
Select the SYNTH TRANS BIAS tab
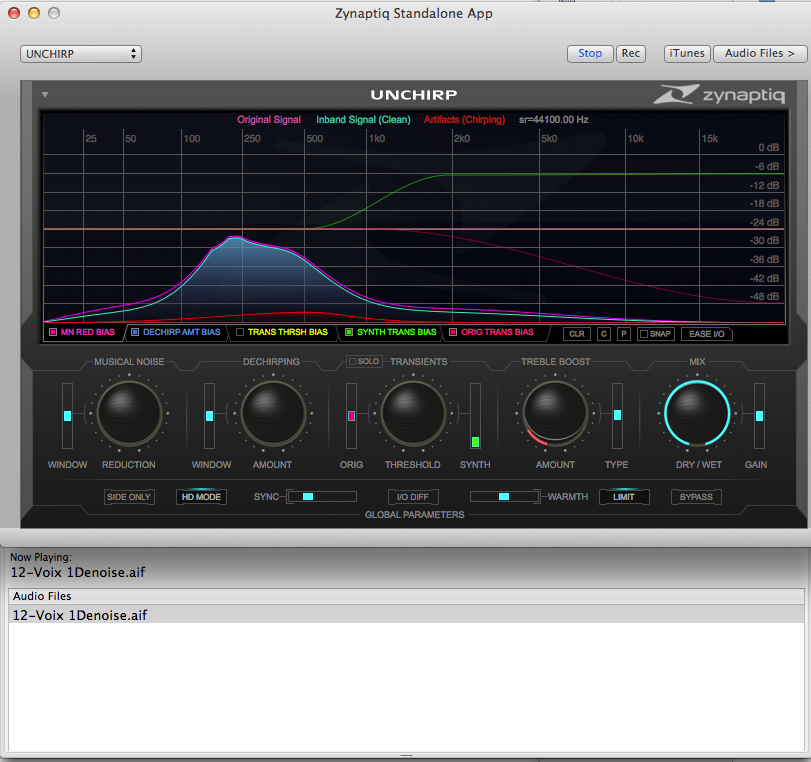(392, 332)
